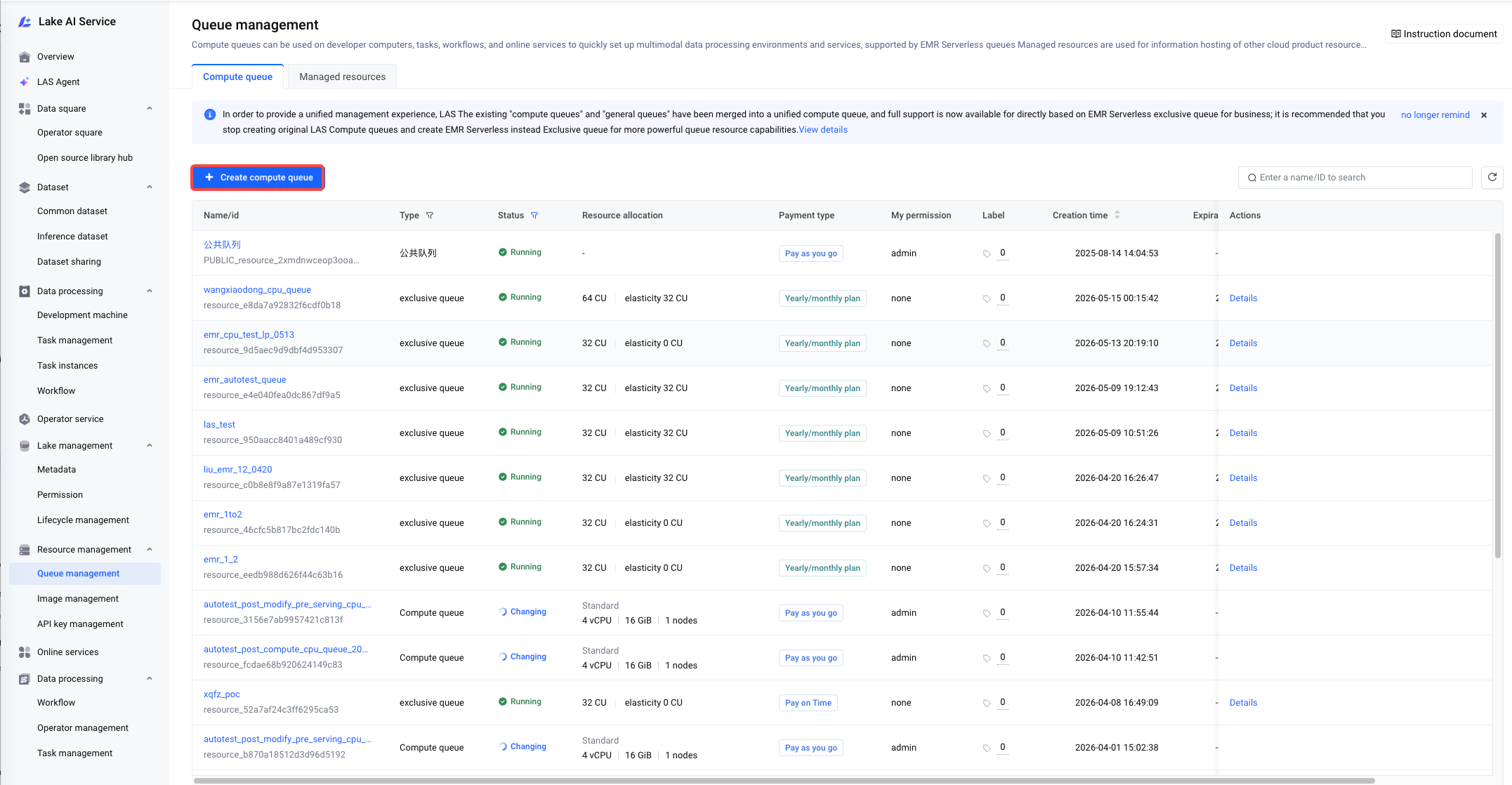The height and width of the screenshot is (785, 1512).
Task: Select the Compute queue tab
Action: [237, 77]
